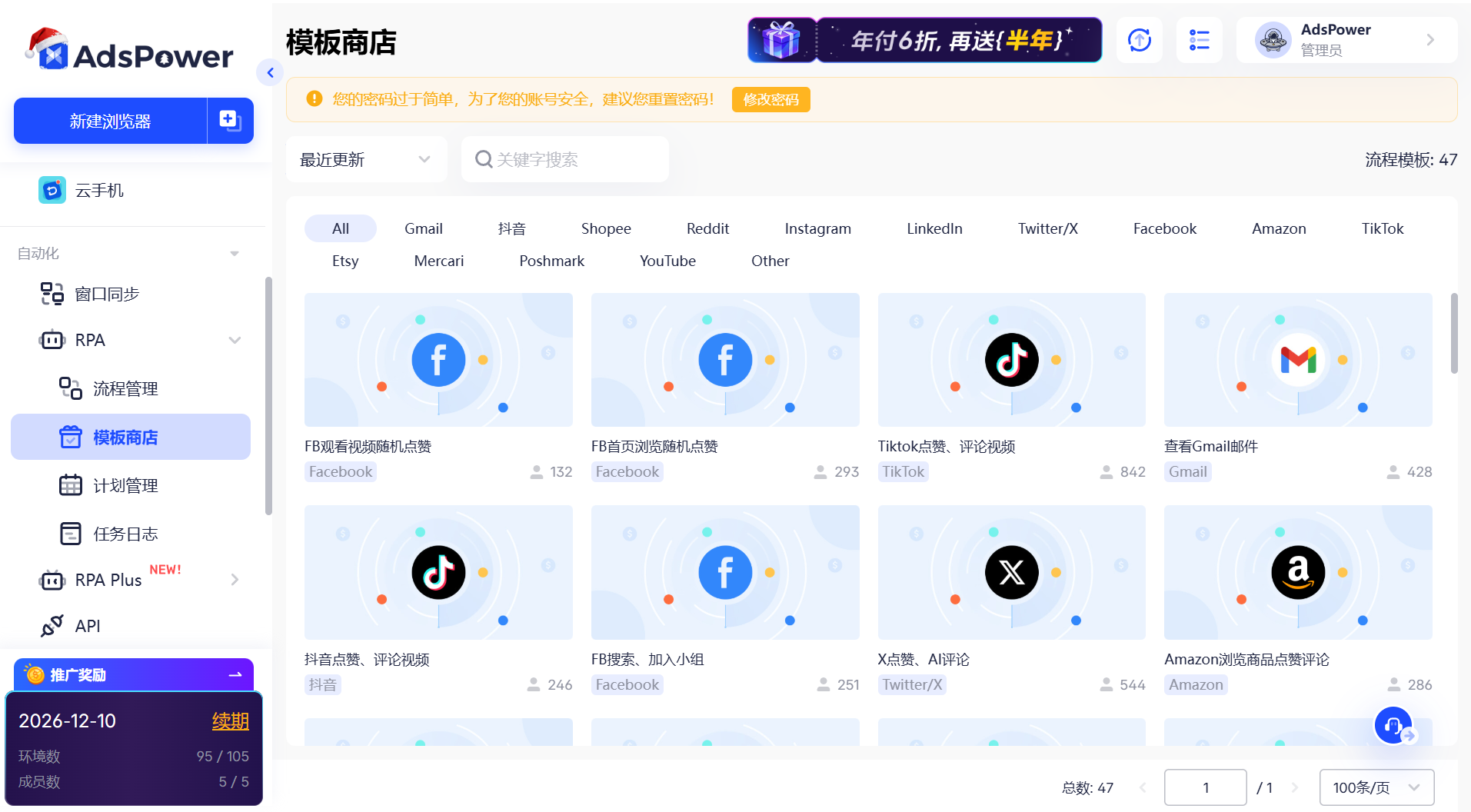Open the 最近更新 sort dropdown

[x=366, y=159]
